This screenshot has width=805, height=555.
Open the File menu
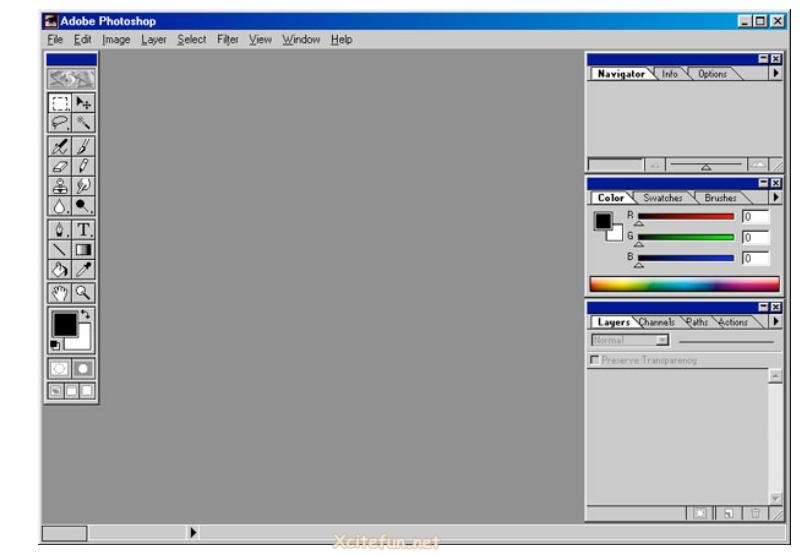click(x=55, y=40)
